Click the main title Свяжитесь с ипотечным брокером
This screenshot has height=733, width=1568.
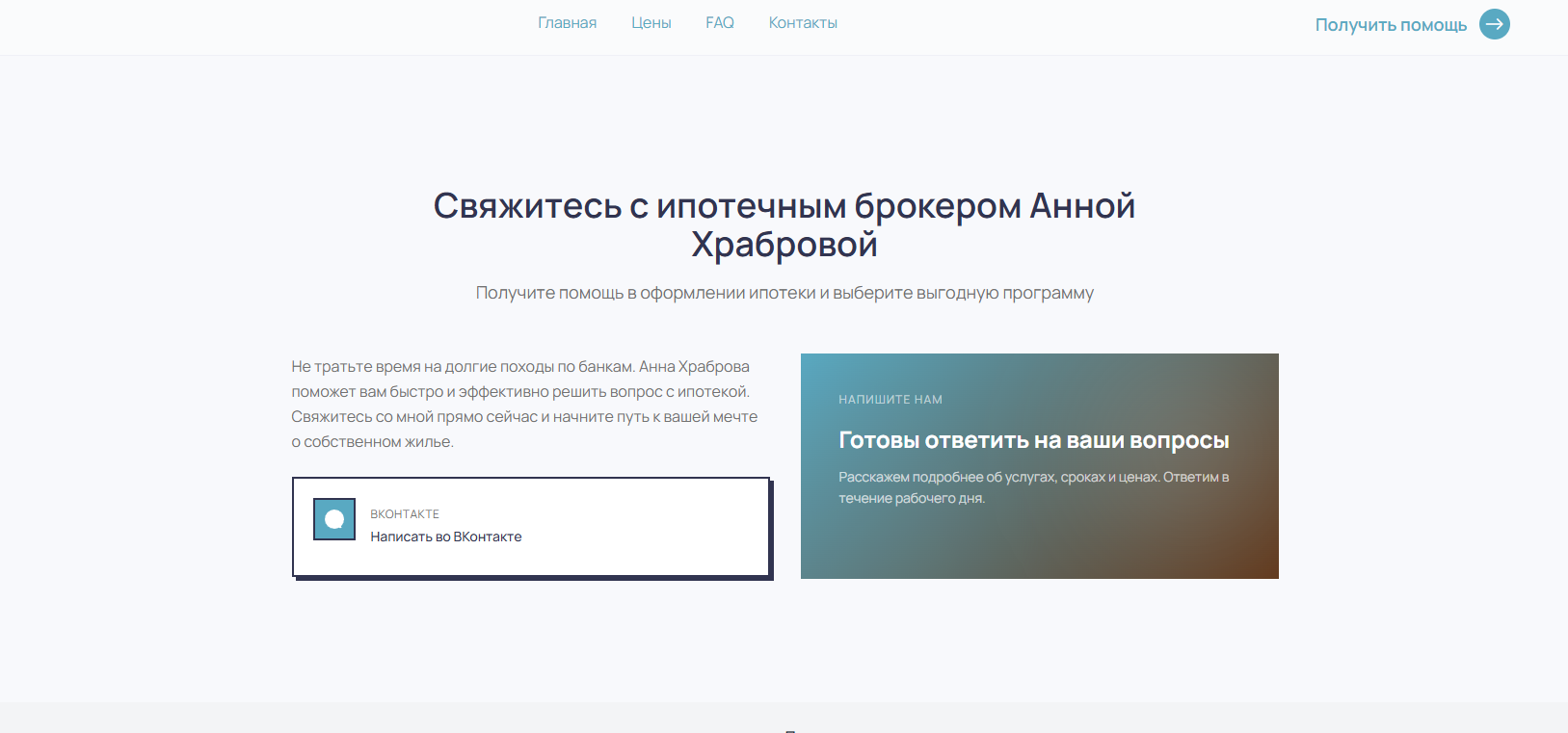pyautogui.click(x=784, y=206)
